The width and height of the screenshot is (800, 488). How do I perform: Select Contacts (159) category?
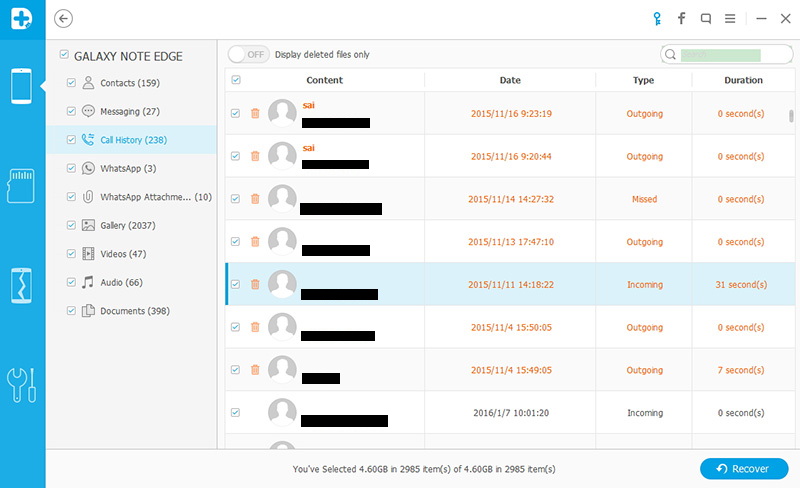[x=130, y=83]
